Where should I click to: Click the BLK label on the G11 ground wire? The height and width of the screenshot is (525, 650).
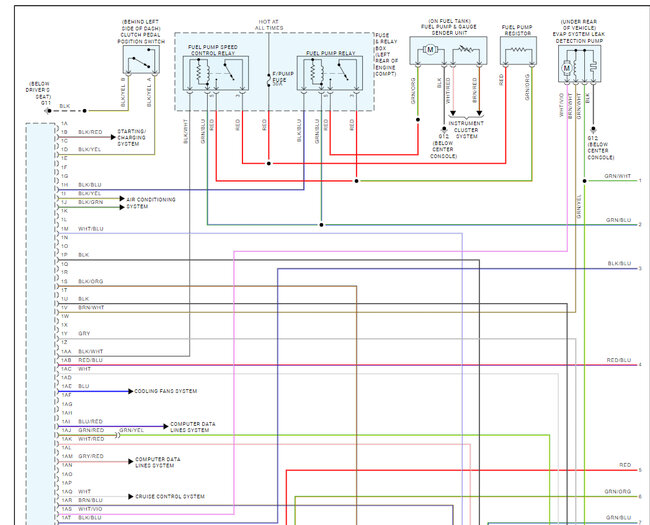65,107
